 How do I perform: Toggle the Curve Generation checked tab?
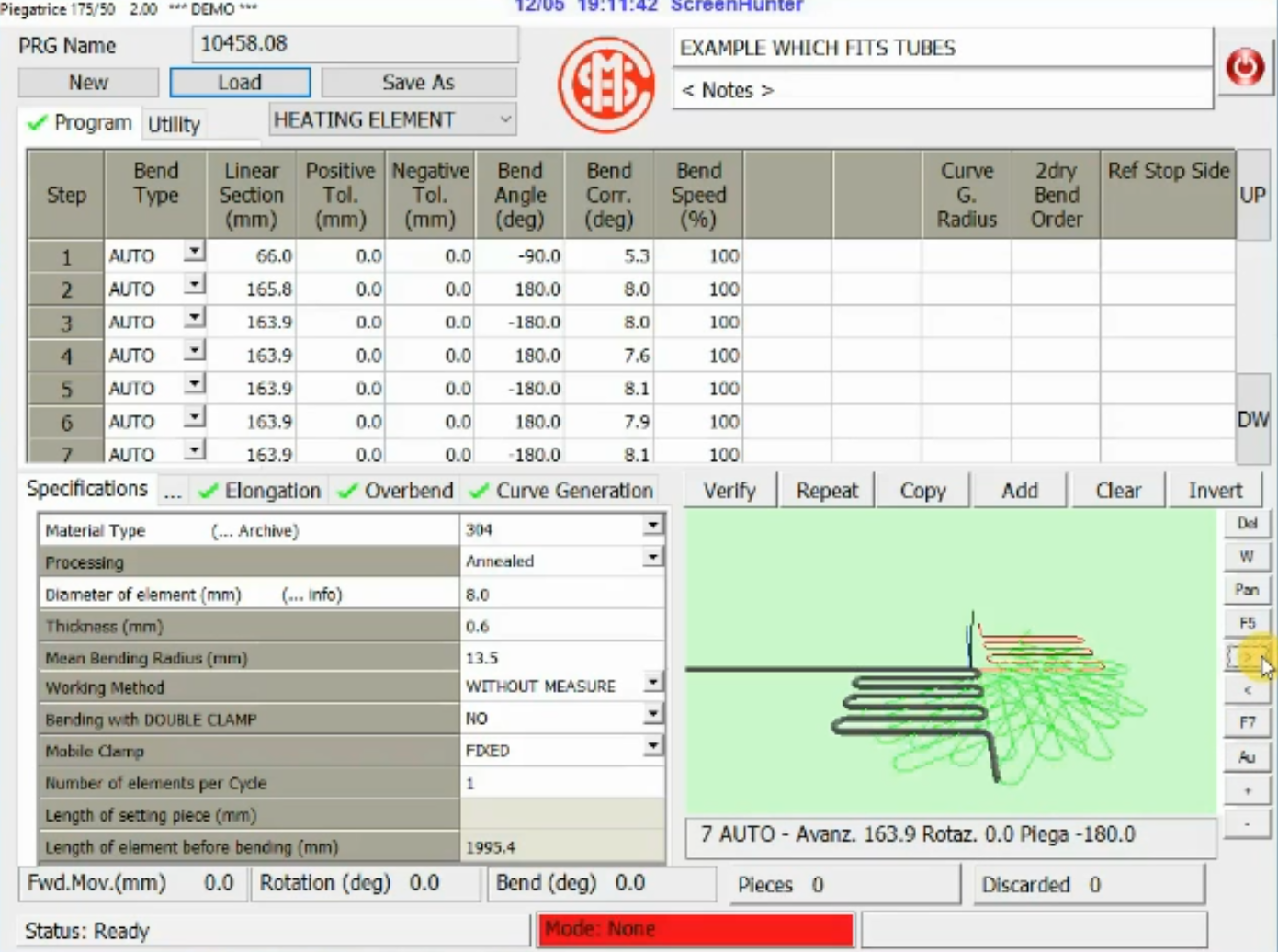[x=562, y=491]
